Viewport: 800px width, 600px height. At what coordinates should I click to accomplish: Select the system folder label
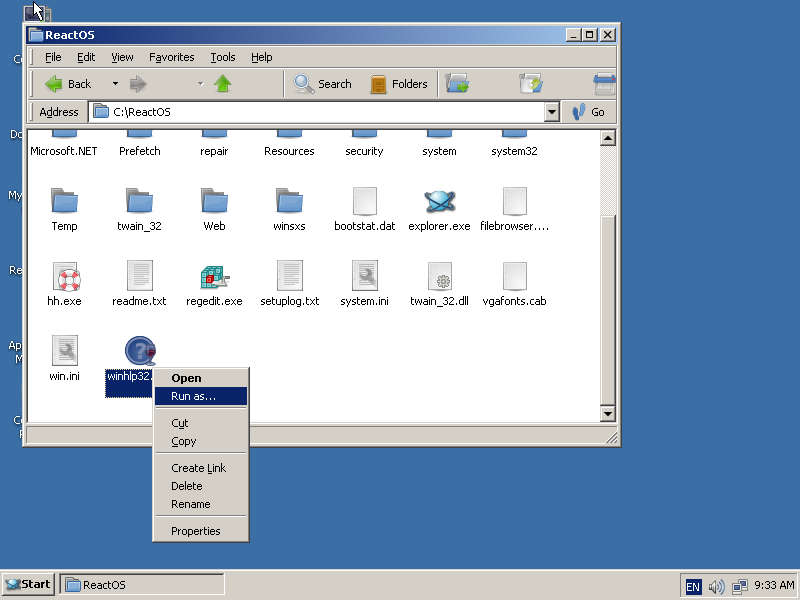pos(439,152)
